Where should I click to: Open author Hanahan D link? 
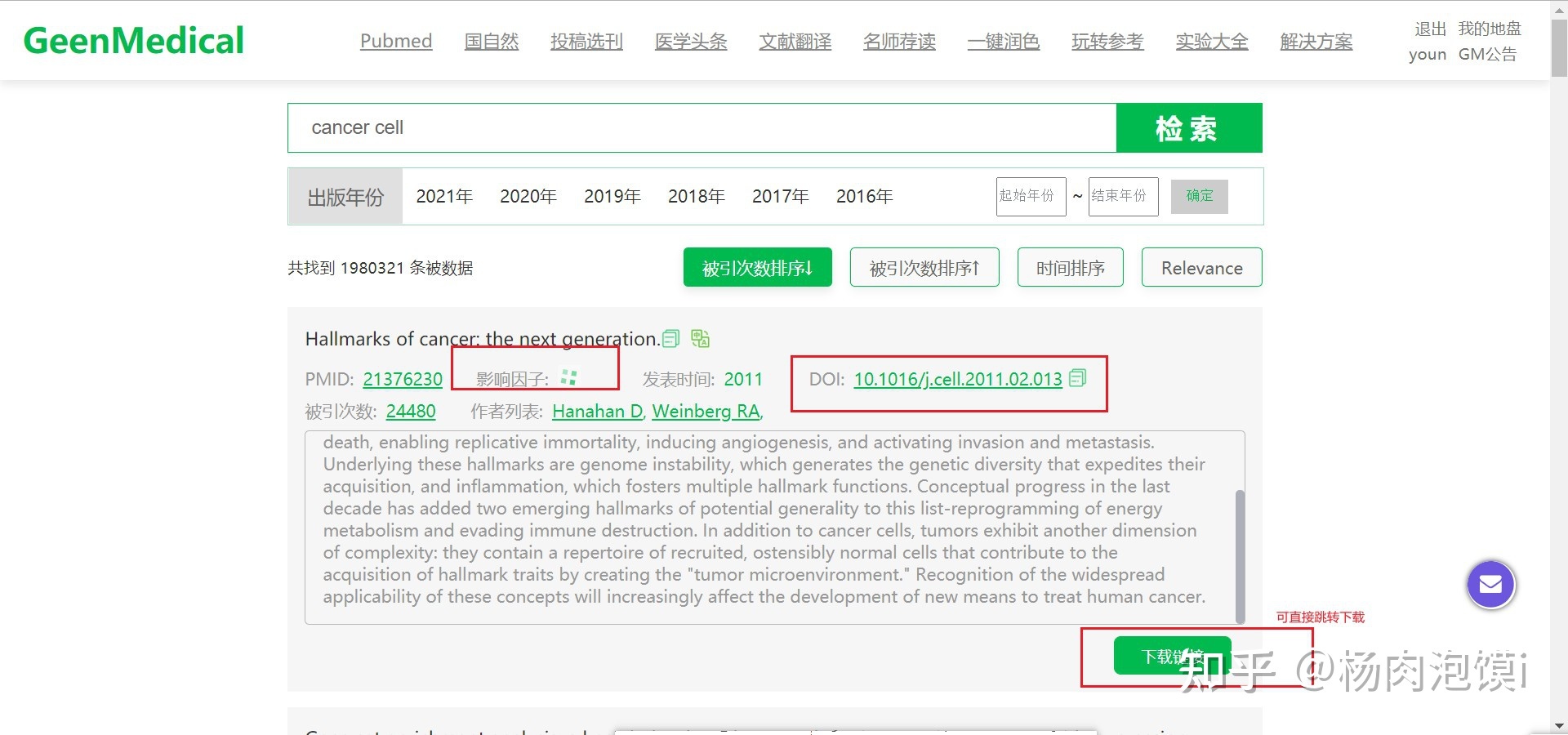click(x=598, y=411)
